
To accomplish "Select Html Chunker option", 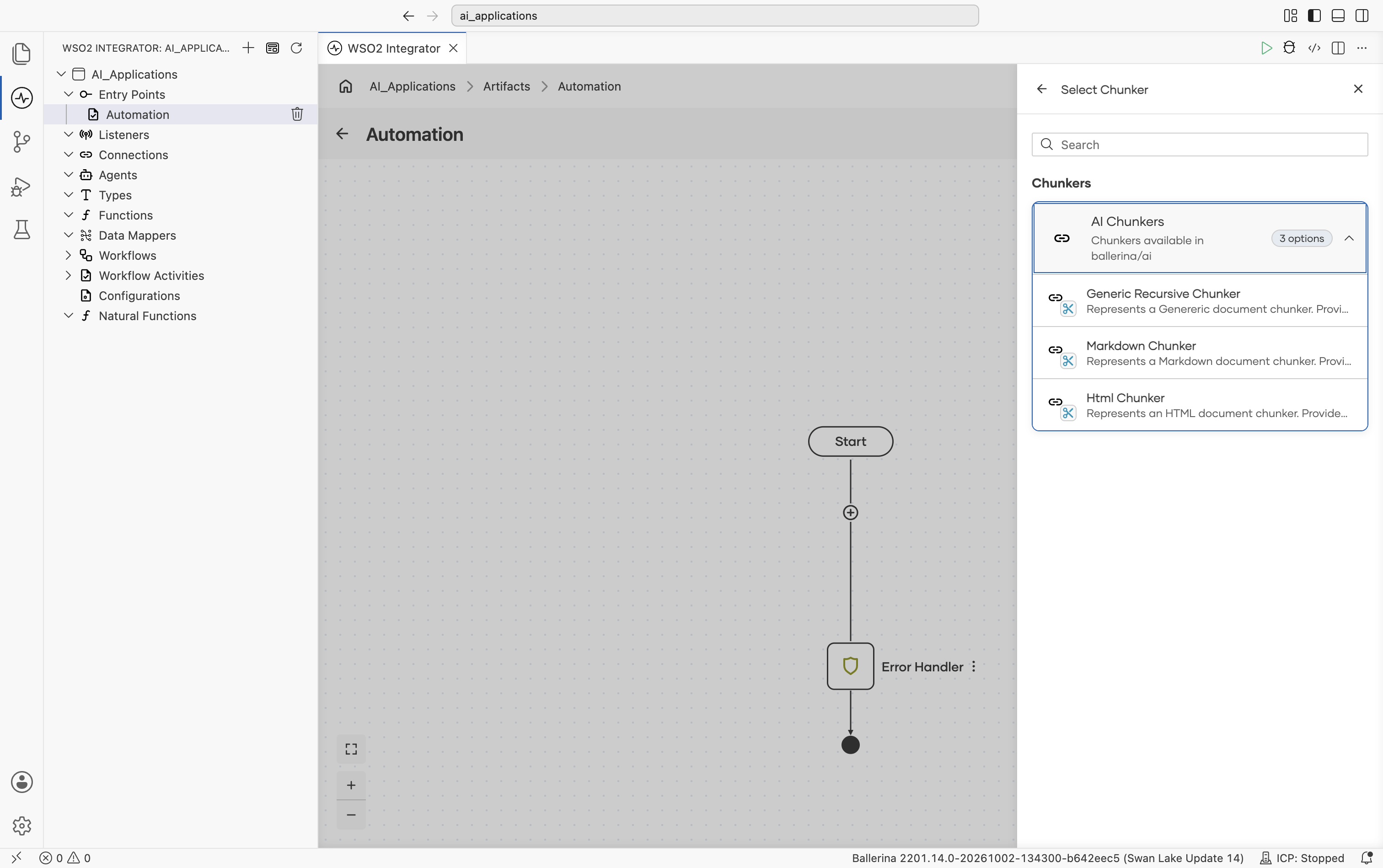I will (x=1200, y=405).
